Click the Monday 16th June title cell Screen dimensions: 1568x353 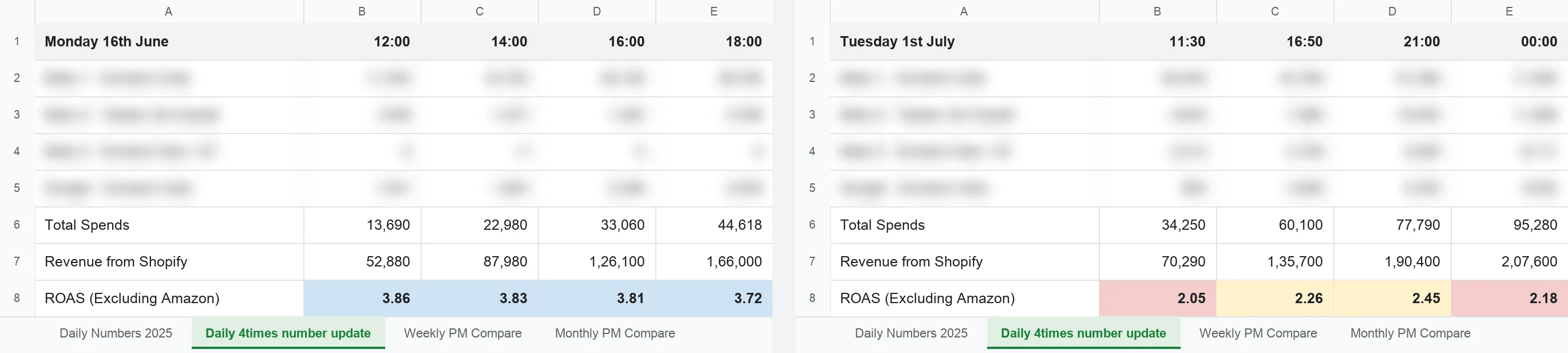click(169, 41)
